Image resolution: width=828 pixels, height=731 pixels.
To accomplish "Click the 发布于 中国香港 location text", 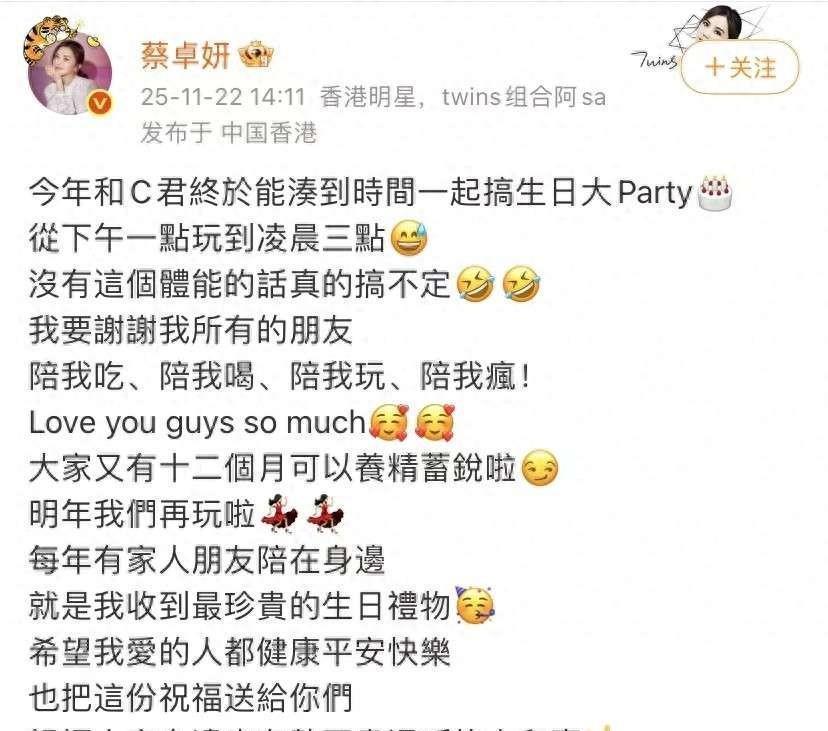I will [228, 133].
